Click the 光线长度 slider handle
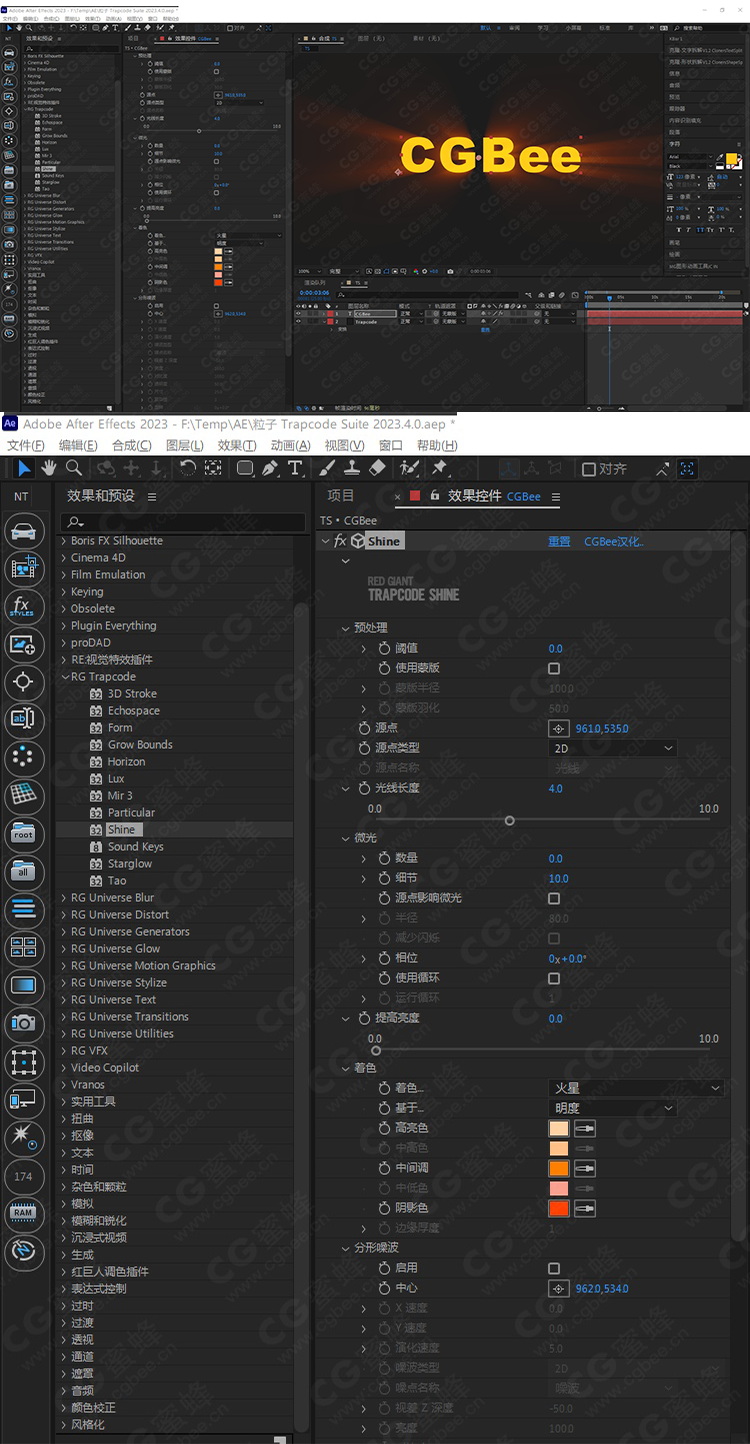750x1444 pixels. [x=510, y=820]
